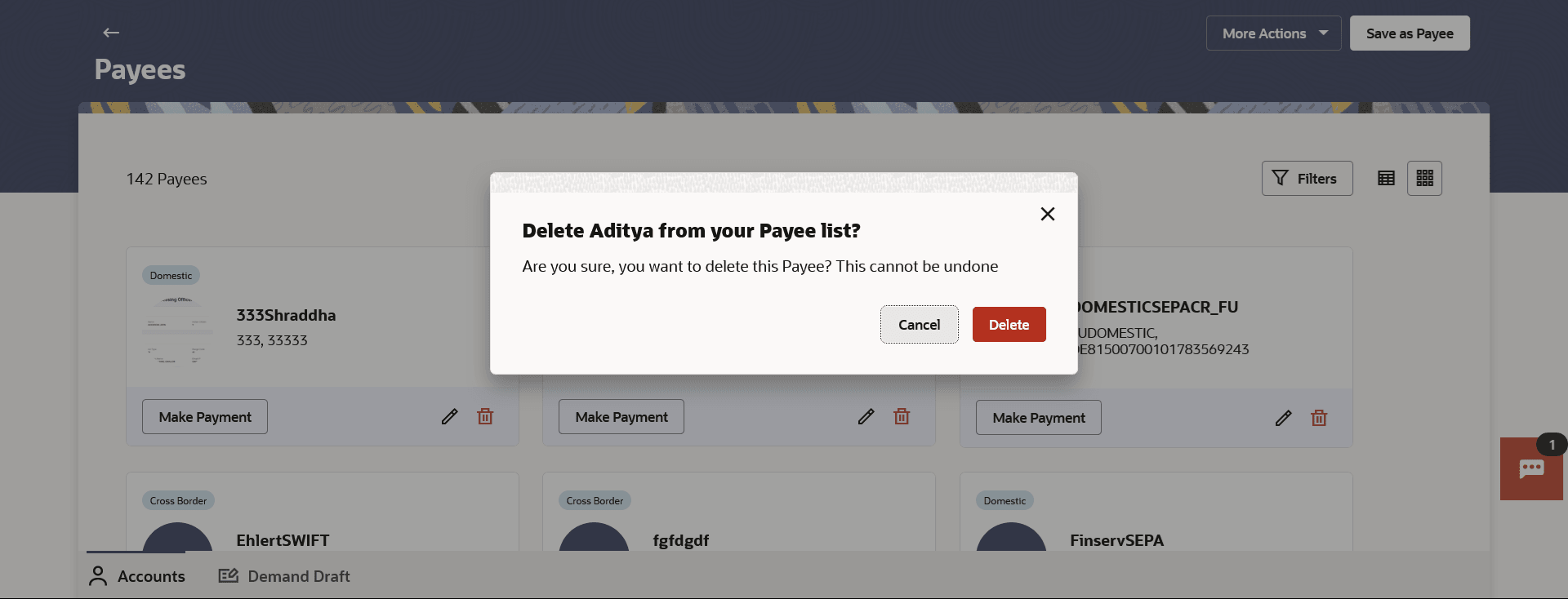Expand the More Actions dropdown

click(x=1273, y=33)
